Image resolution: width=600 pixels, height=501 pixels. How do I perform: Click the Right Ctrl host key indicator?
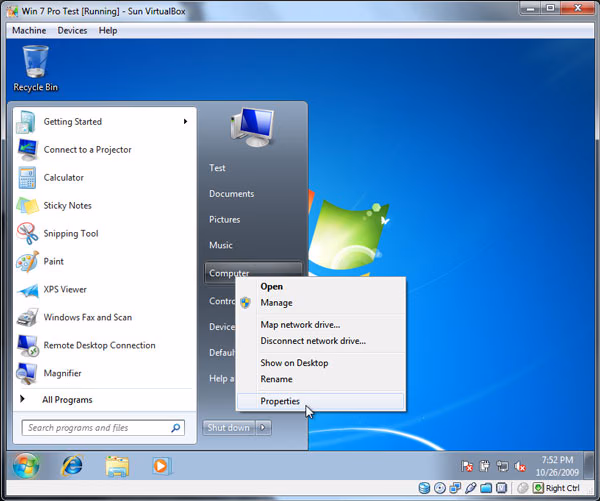(x=557, y=488)
